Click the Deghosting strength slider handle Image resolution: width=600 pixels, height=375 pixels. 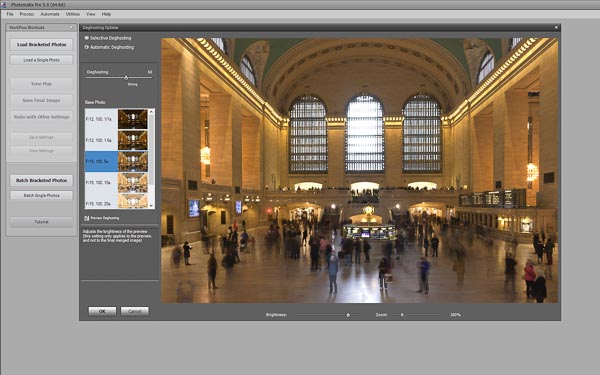pos(126,78)
